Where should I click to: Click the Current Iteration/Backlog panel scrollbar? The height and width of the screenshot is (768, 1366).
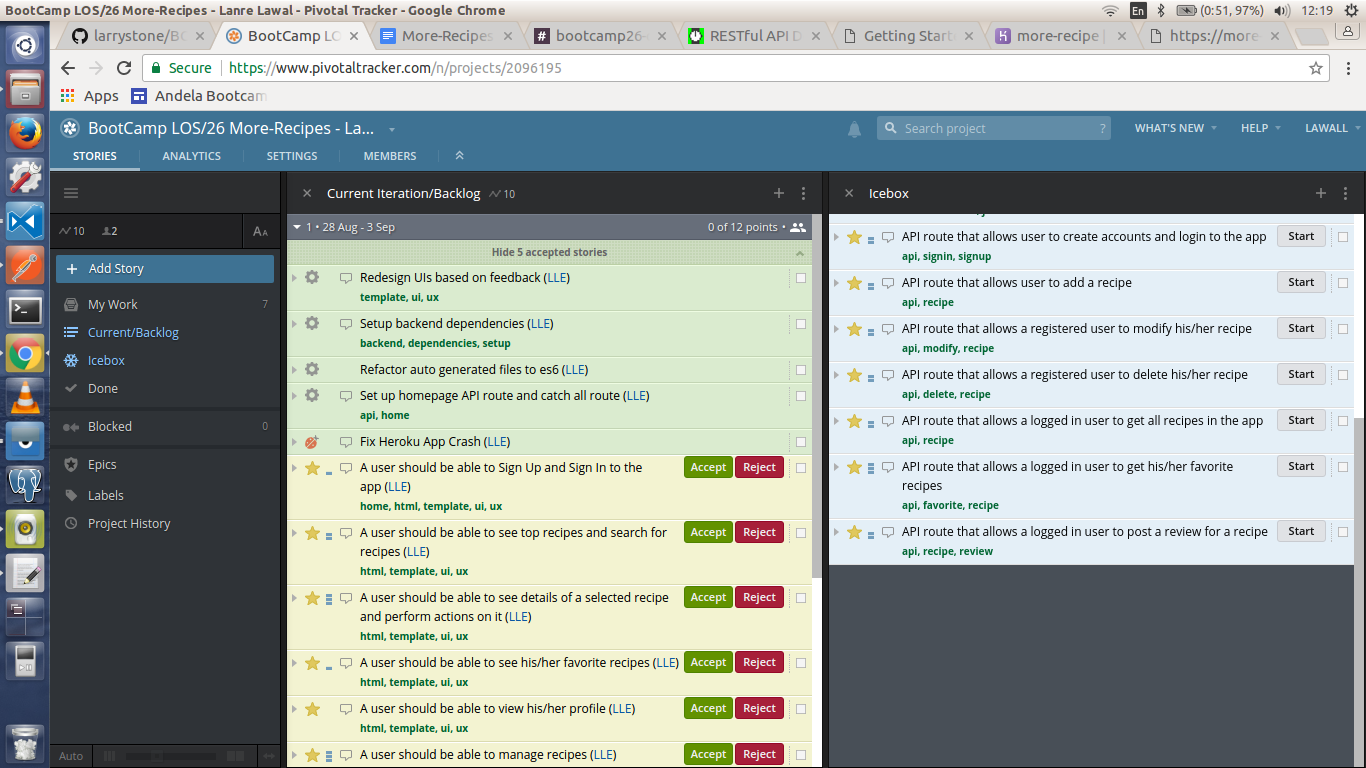point(817,395)
